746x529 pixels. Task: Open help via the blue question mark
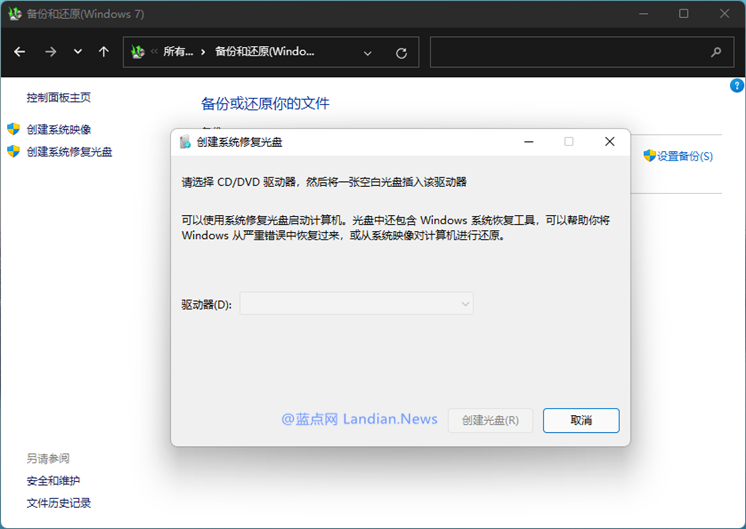click(x=738, y=87)
